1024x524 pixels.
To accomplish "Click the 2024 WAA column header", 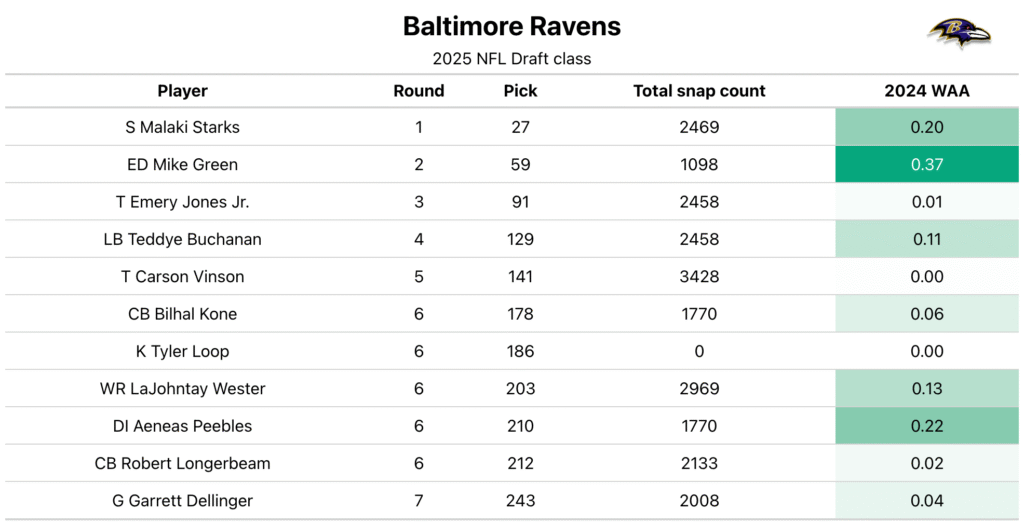I will tap(927, 91).
